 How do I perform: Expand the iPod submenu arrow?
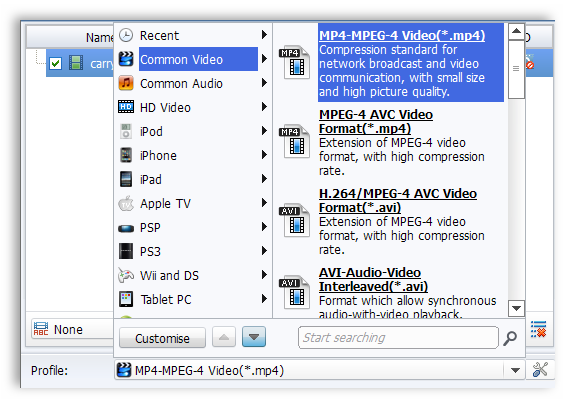pyautogui.click(x=264, y=131)
